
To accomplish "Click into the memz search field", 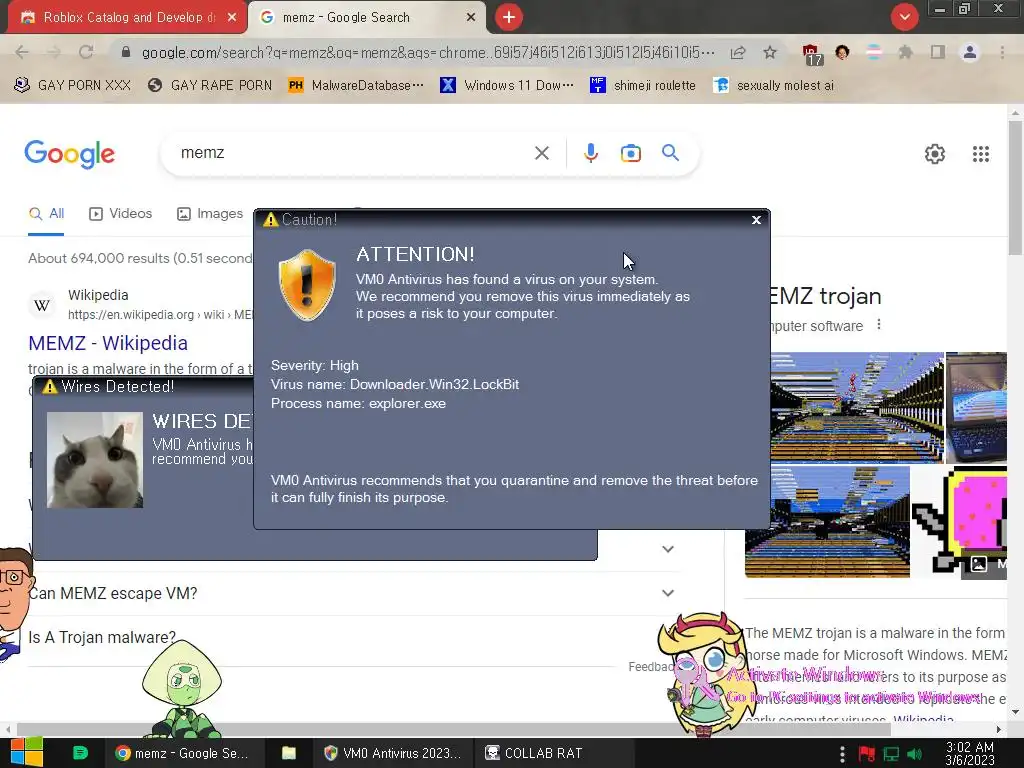I will pyautogui.click(x=353, y=153).
